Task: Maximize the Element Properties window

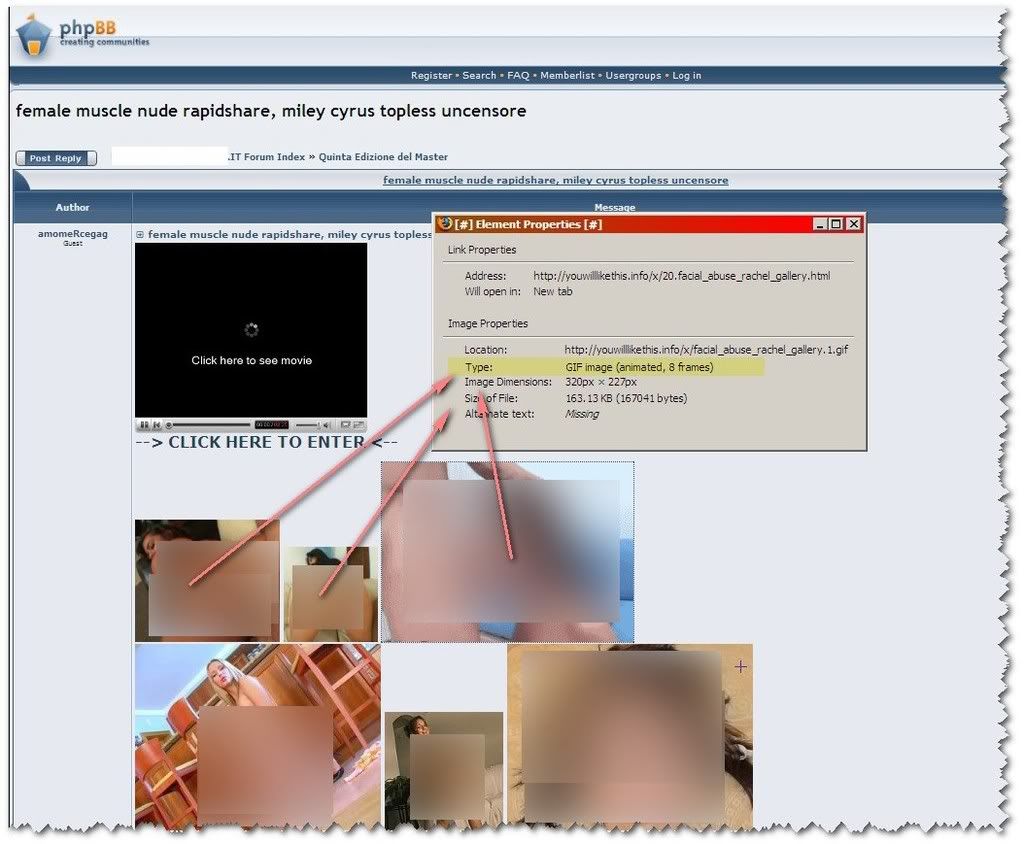Action: point(836,224)
